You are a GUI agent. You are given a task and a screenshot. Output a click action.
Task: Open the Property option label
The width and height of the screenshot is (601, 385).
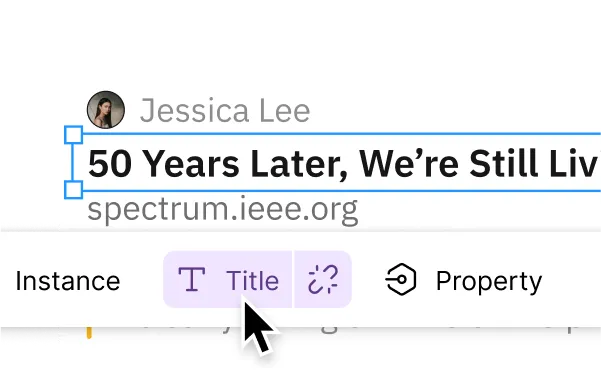[489, 282]
